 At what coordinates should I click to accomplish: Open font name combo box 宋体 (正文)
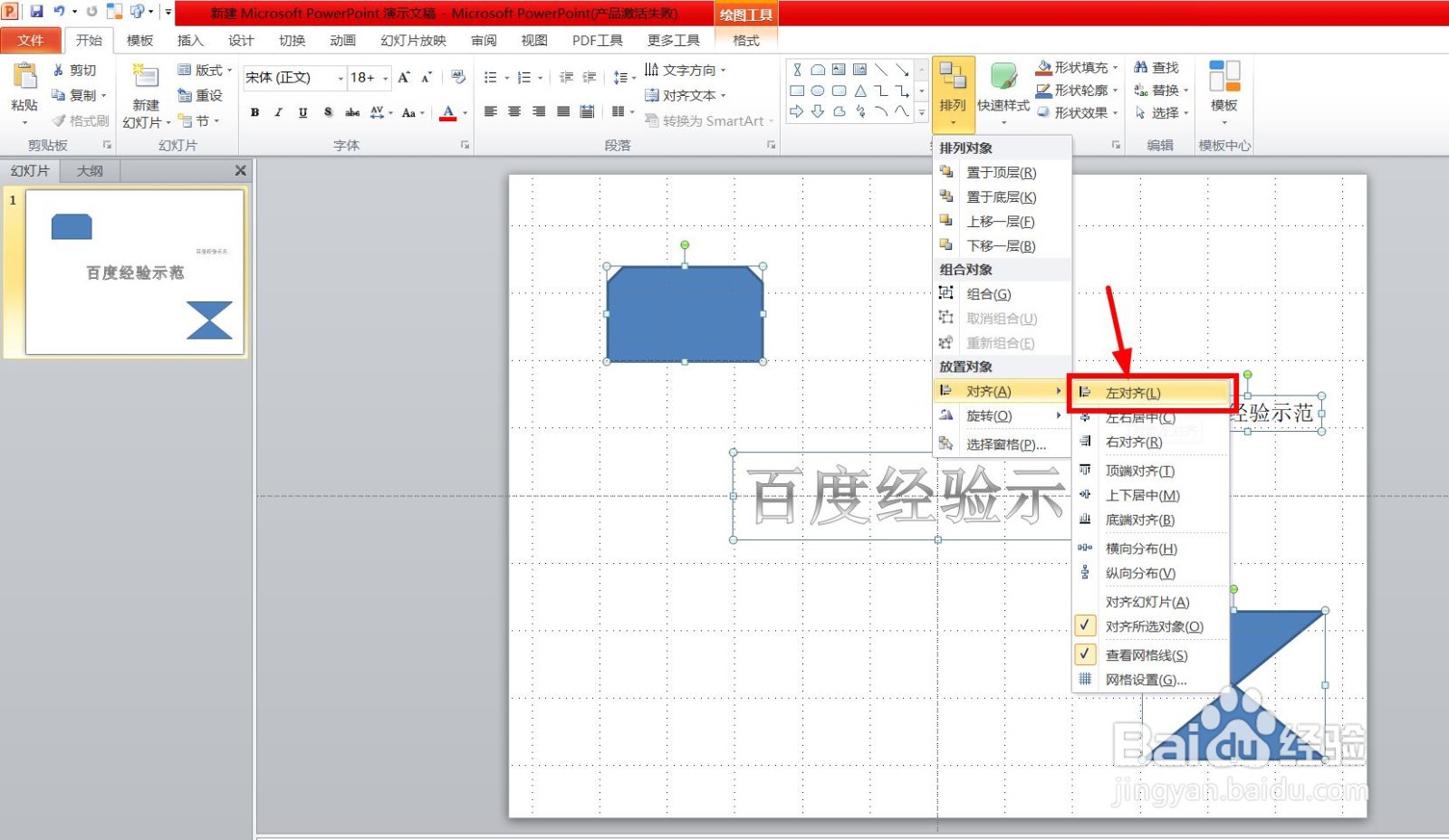pyautogui.click(x=295, y=78)
